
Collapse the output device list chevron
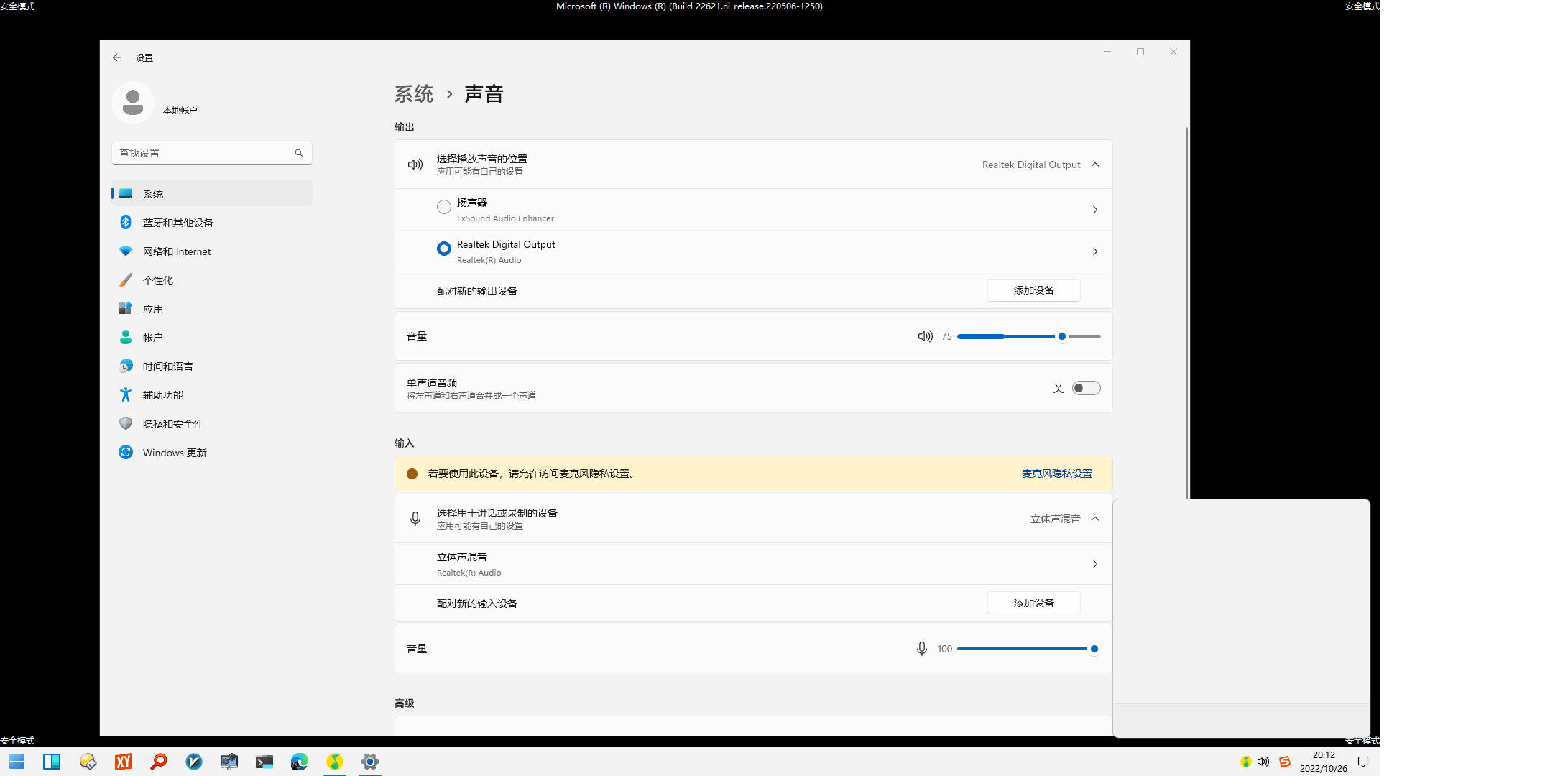(x=1095, y=165)
